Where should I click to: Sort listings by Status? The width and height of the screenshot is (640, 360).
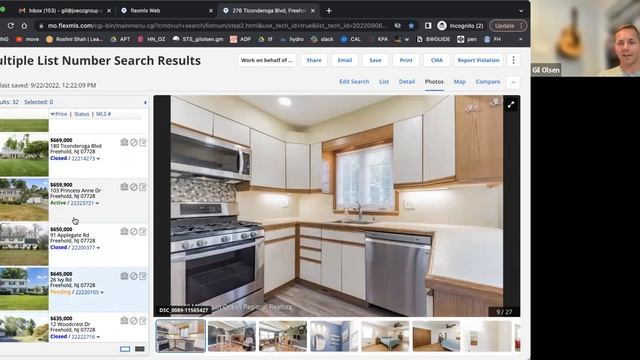point(81,114)
